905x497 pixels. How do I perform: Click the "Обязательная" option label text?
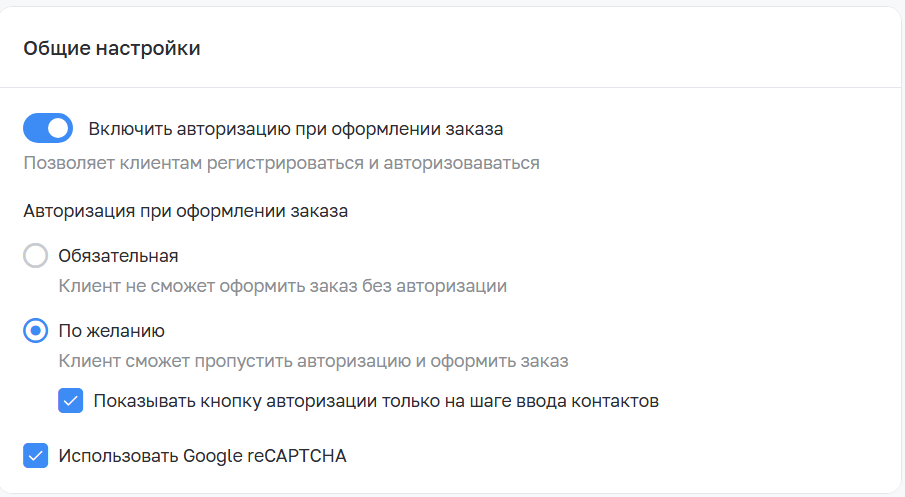[x=118, y=256]
